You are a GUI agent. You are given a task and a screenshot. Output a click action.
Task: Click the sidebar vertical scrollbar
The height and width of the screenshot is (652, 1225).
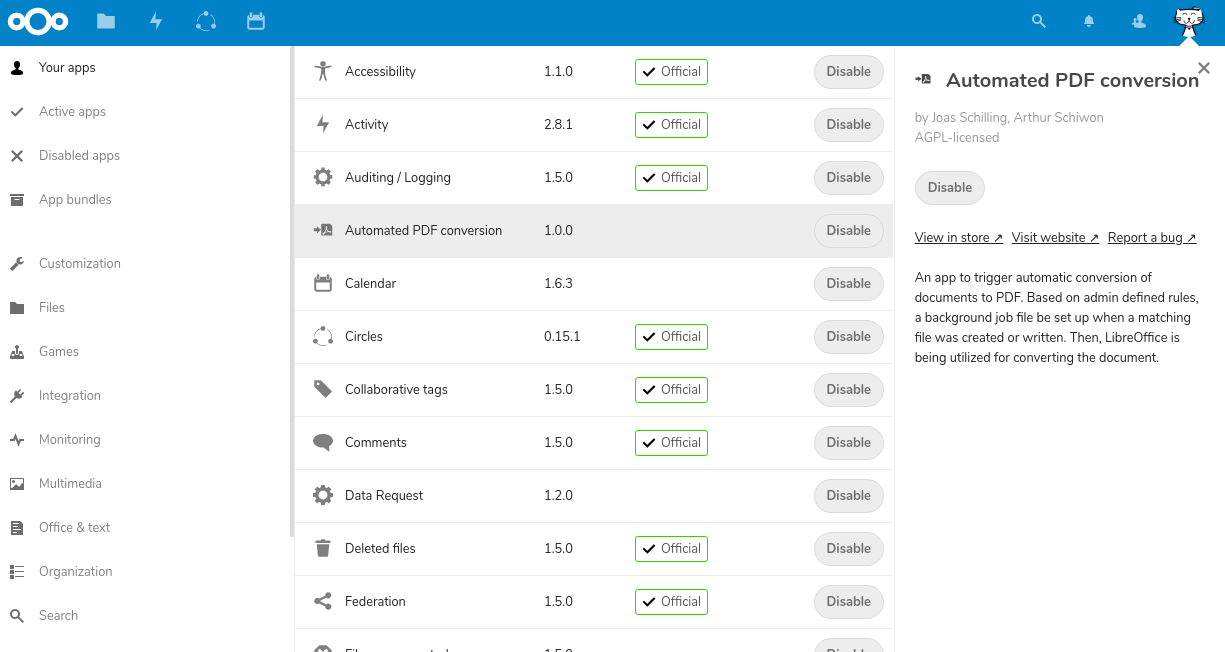(292, 290)
